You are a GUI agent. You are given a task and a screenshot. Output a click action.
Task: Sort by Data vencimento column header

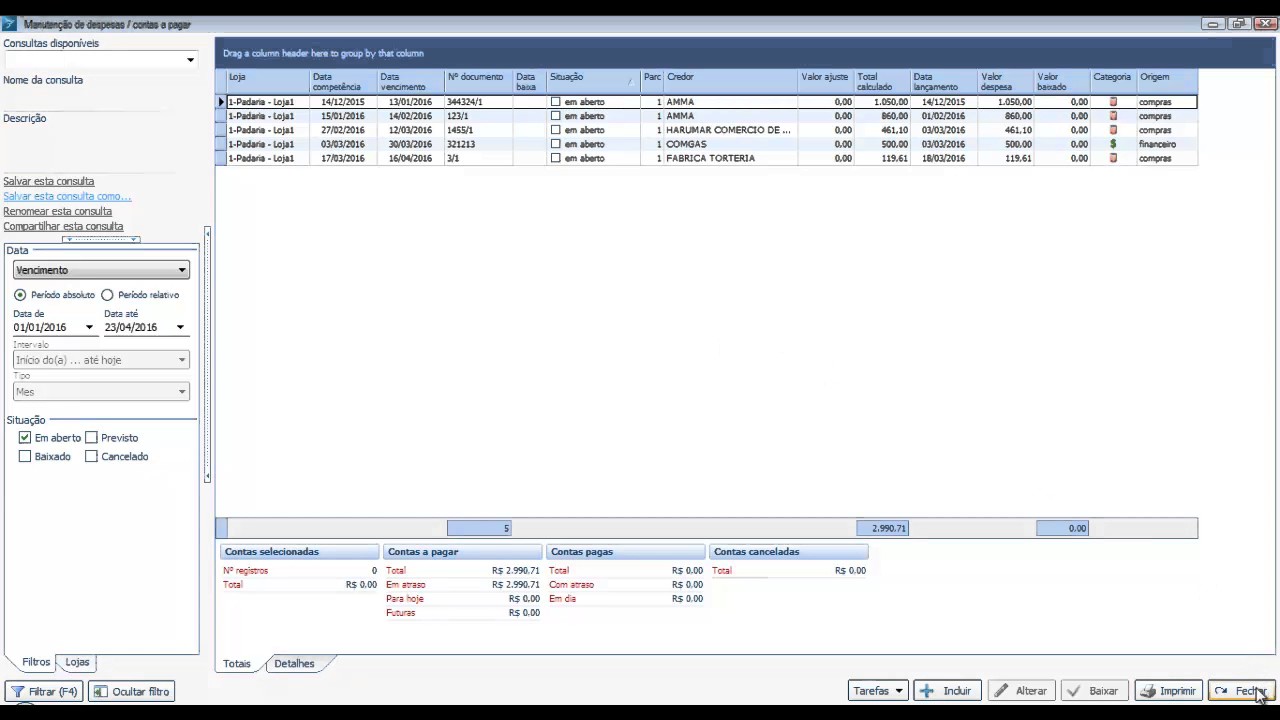click(x=410, y=82)
